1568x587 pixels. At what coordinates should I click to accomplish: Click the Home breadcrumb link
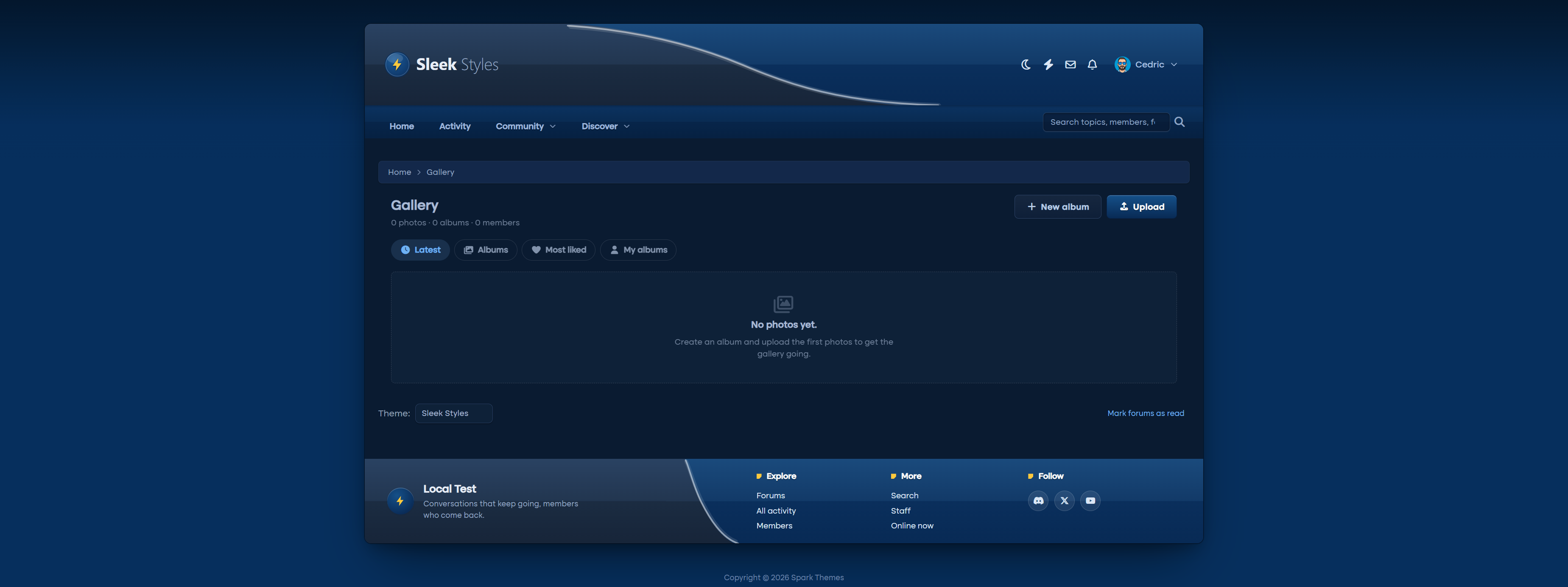click(399, 172)
